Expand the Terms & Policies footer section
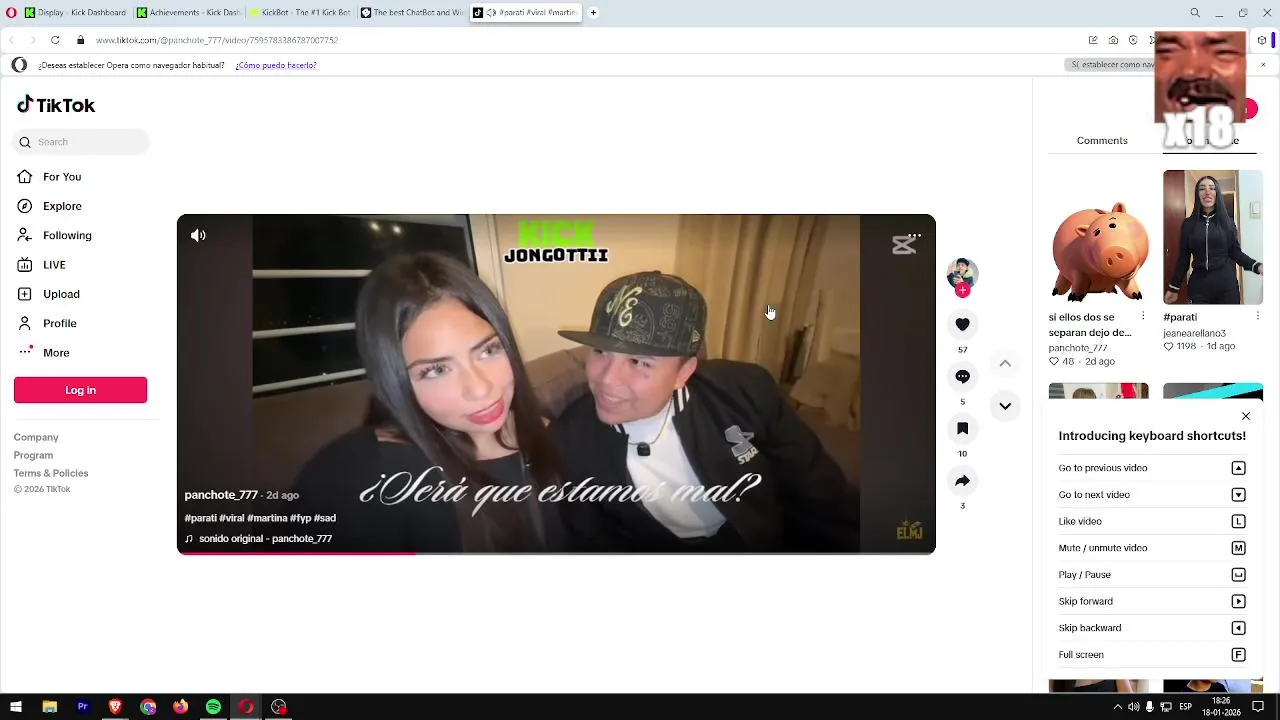The image size is (1280, 720). pyautogui.click(x=51, y=473)
